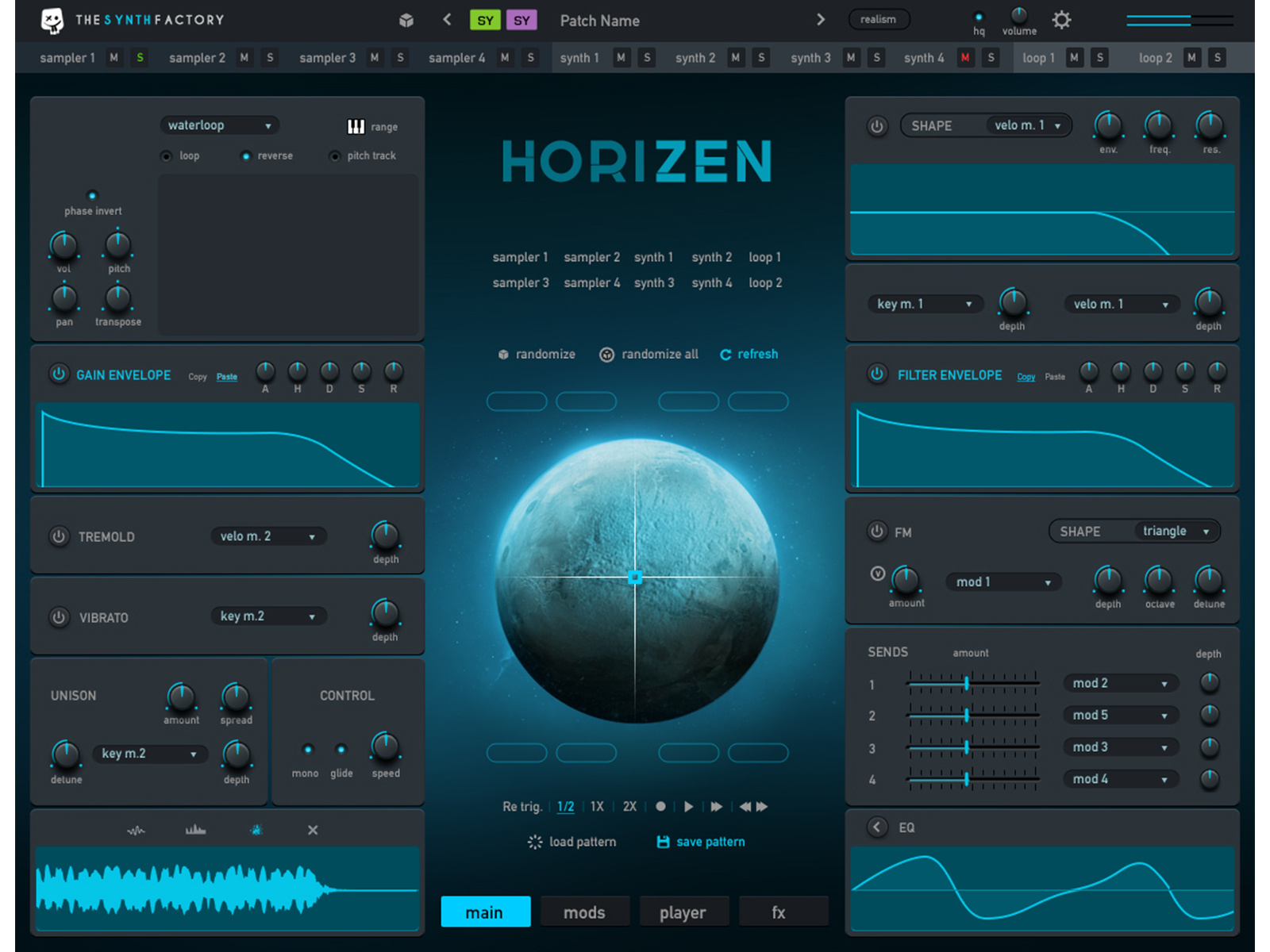Click the crosshair on the planet XY pad

[635, 578]
